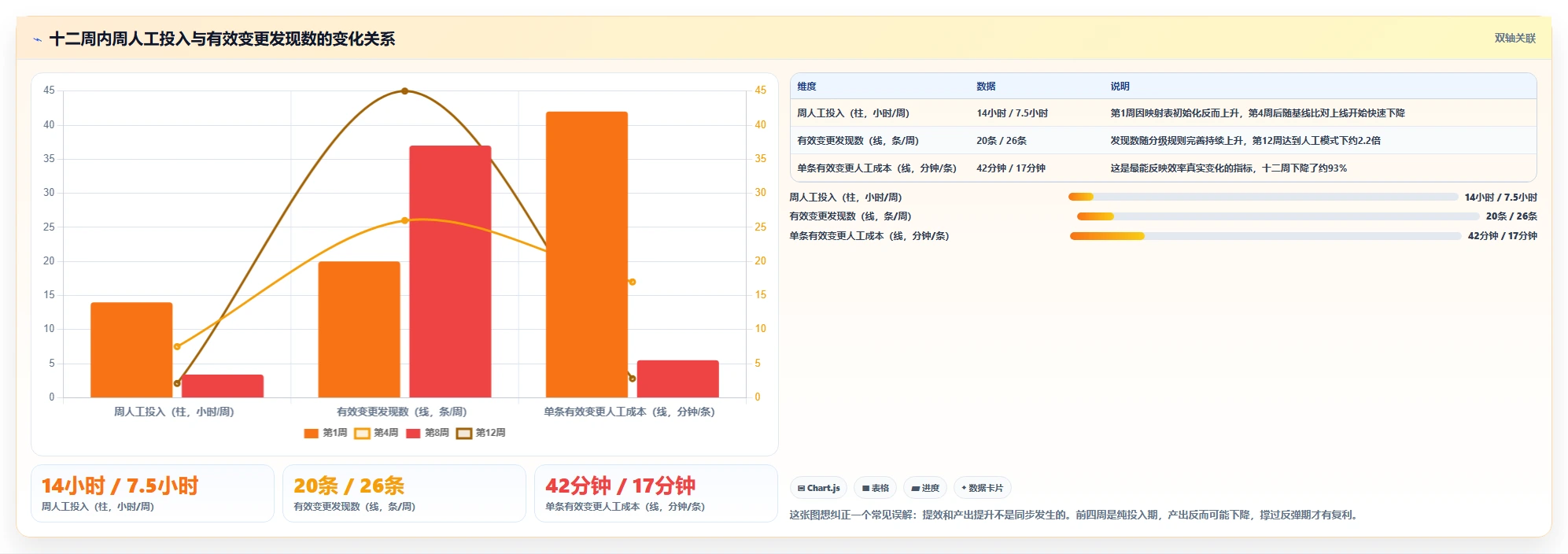1568x554 pixels.
Task: Select the red bar in 有效变更发现数 group
Action: pos(450,271)
